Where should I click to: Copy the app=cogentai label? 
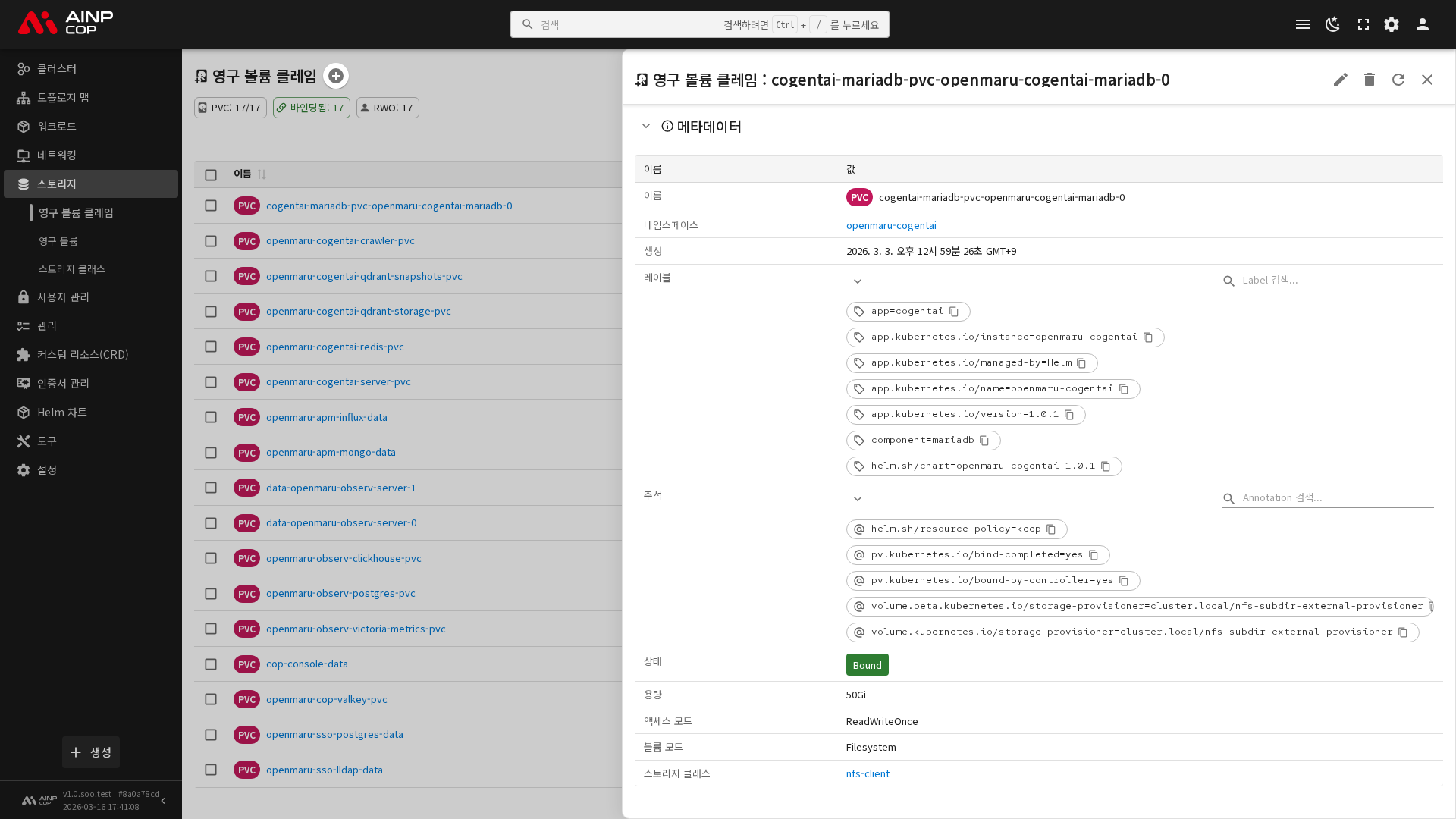pos(954,312)
